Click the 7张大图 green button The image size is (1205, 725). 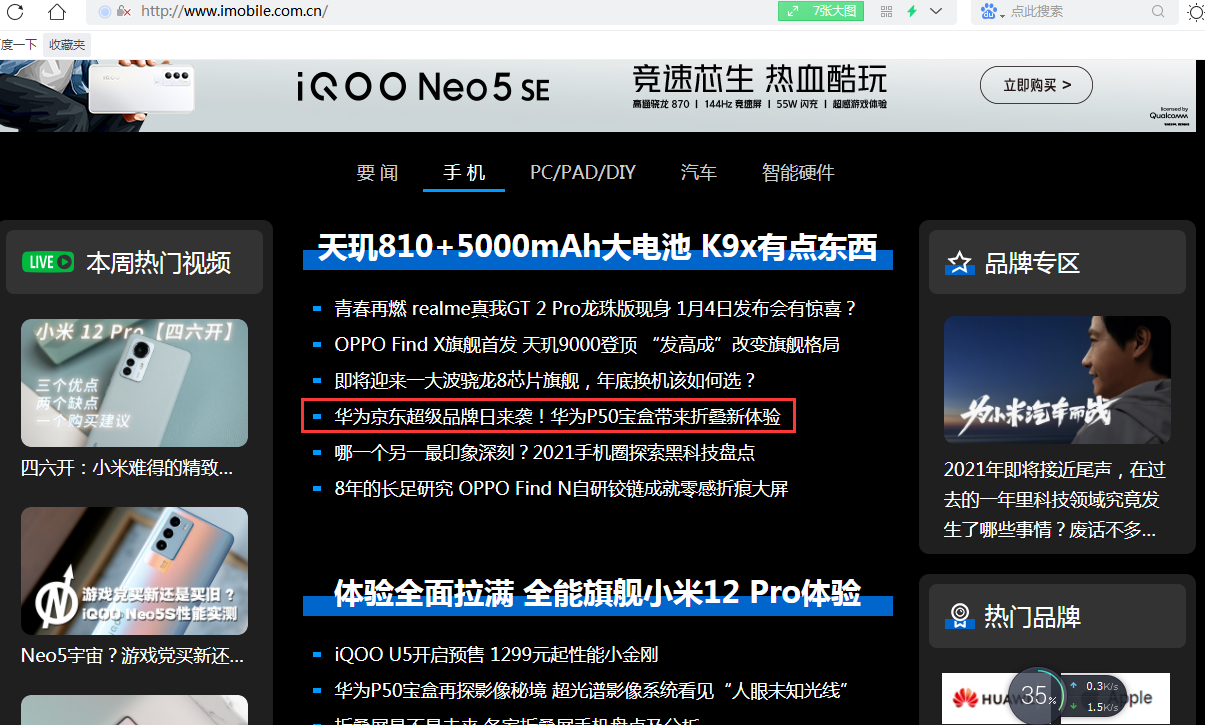click(821, 11)
